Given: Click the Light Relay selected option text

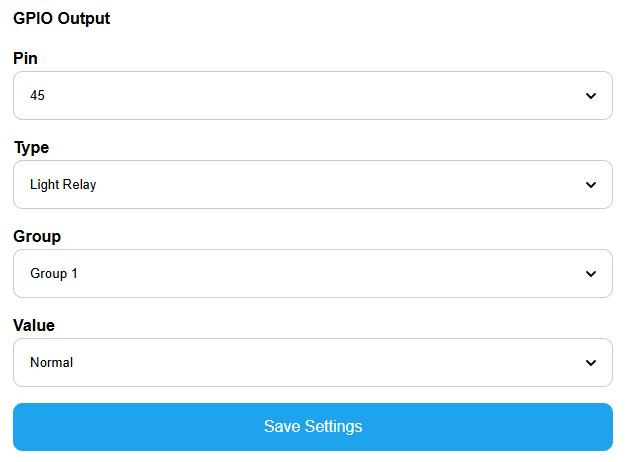Looking at the screenshot, I should pyautogui.click(x=63, y=185).
